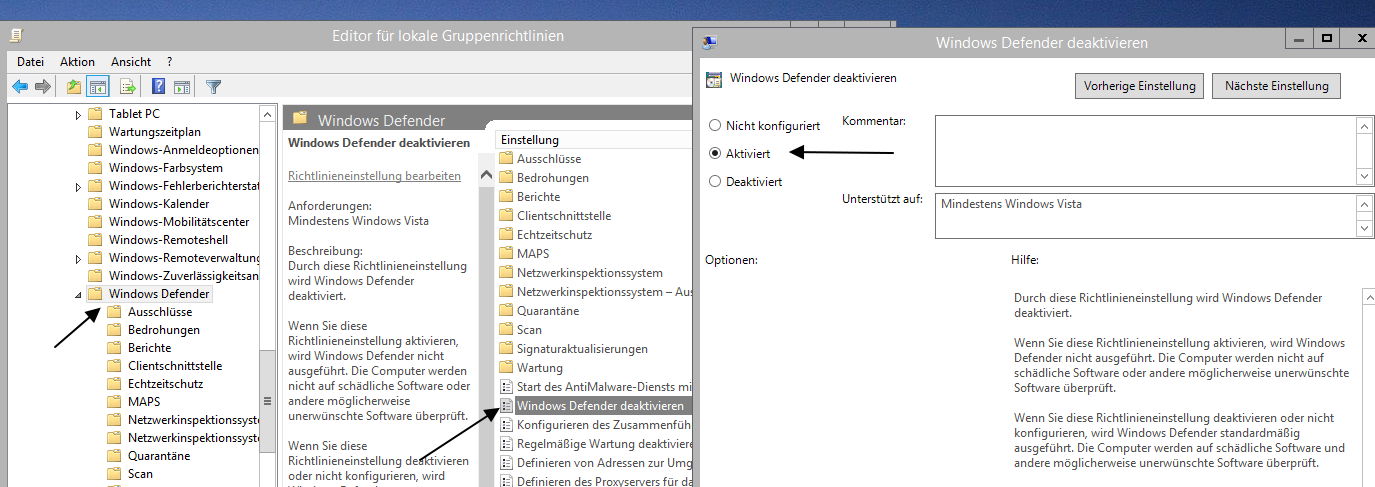Click the folder icon of Signaturaktualisierungen in list
Screen dimensions: 1375x487
coord(507,349)
